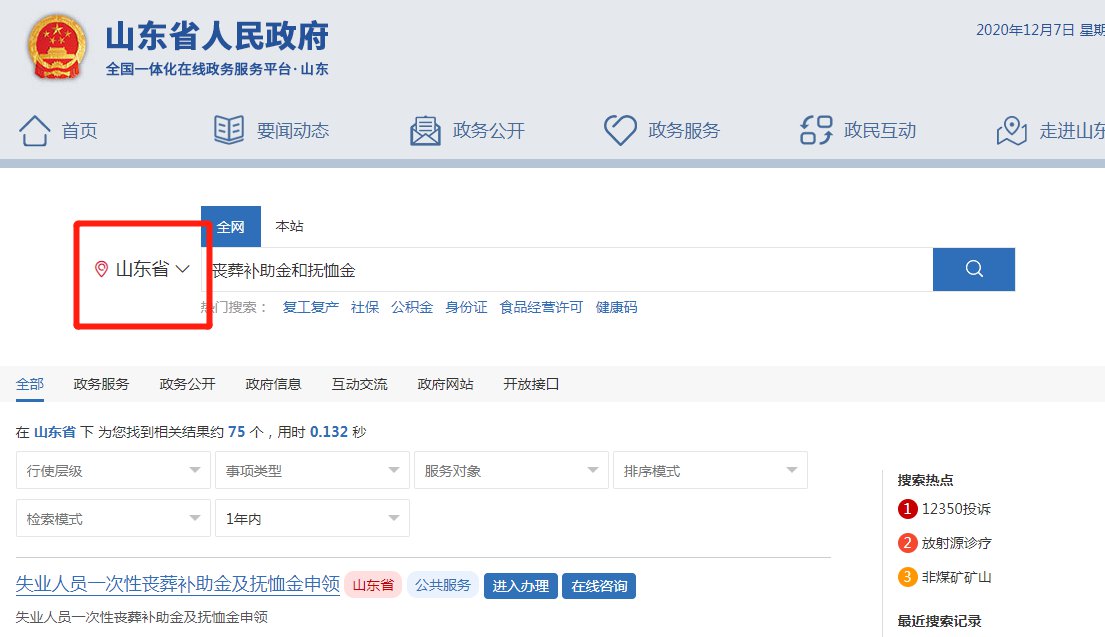Open 政民互动 navigation item

[879, 130]
